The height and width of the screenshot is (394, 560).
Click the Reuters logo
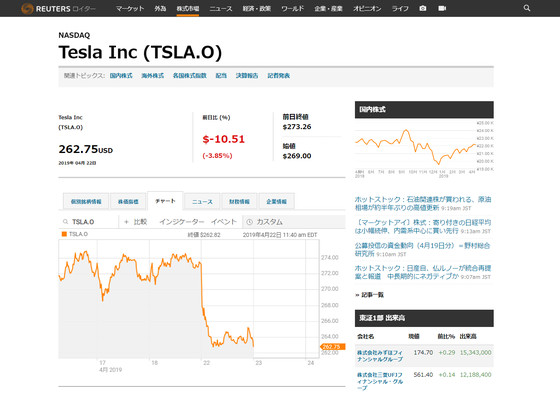58,8
